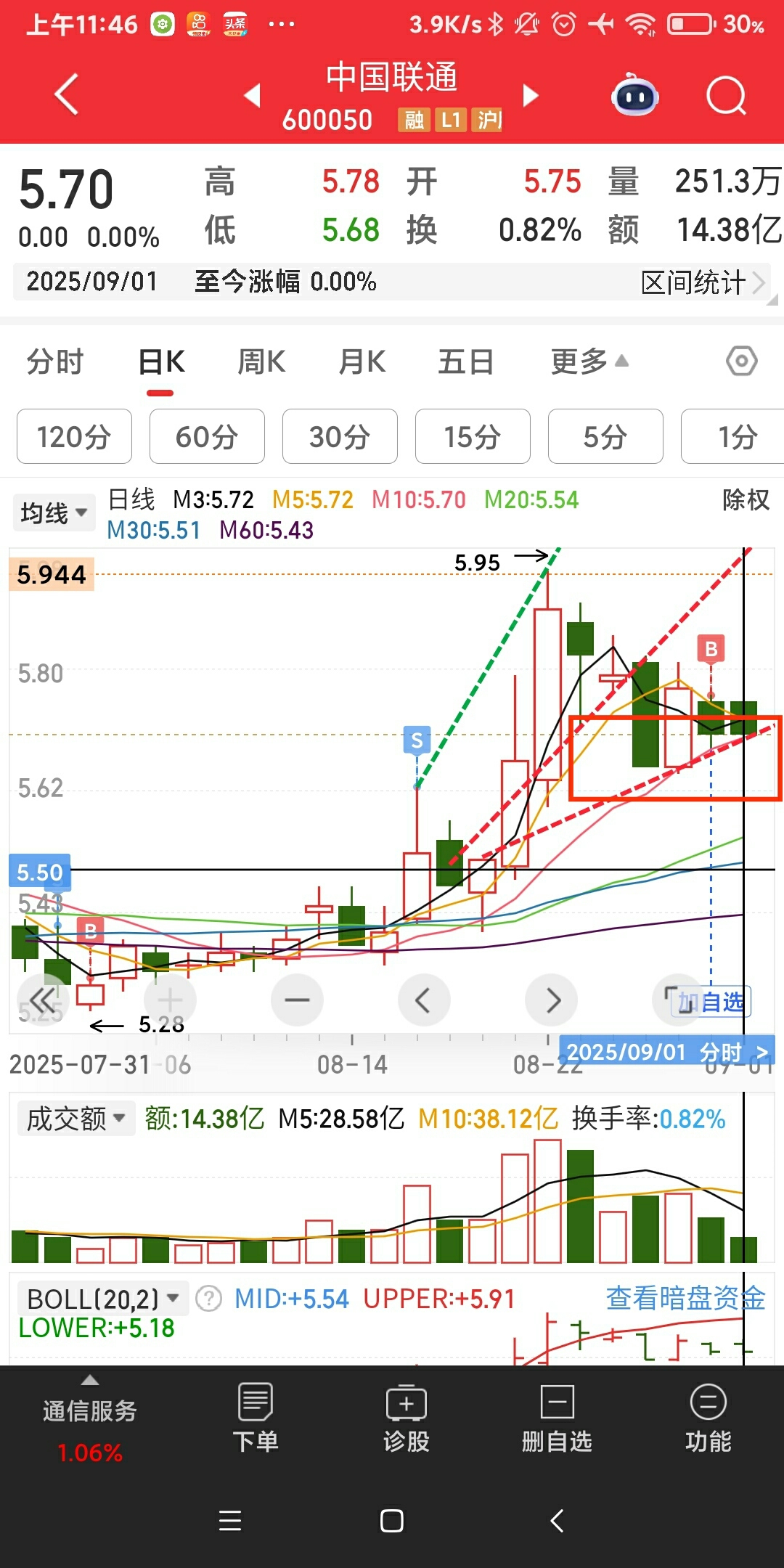The height and width of the screenshot is (1568, 784).
Task: Select the 周K weekly chart tab
Action: (261, 362)
